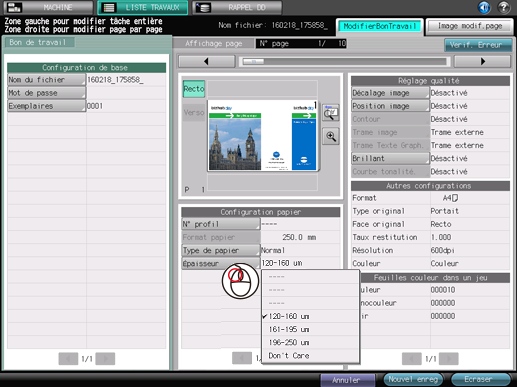Switch to Image modif.page tab
The width and height of the screenshot is (517, 387).
click(470, 26)
